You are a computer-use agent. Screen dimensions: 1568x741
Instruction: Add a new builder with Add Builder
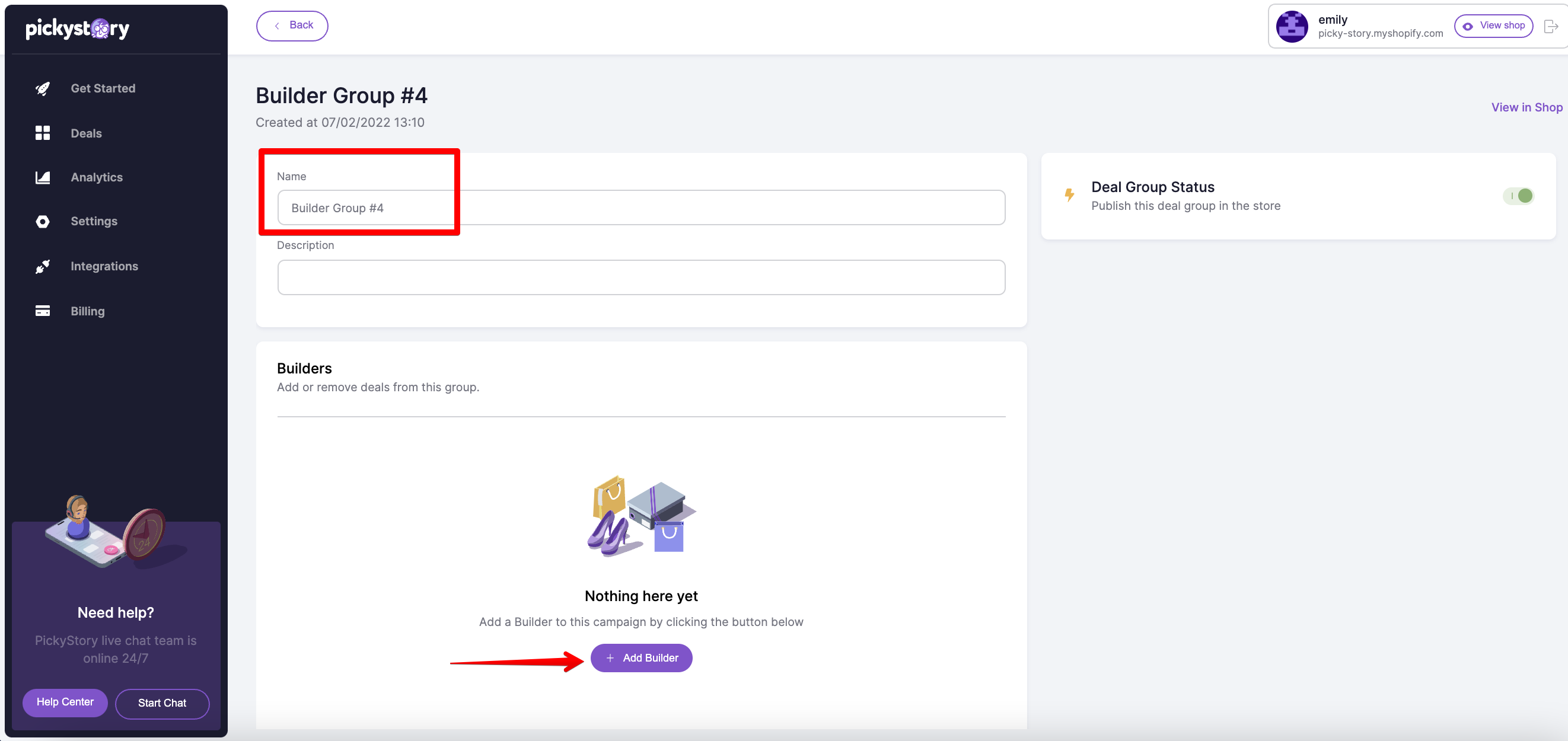click(x=641, y=657)
